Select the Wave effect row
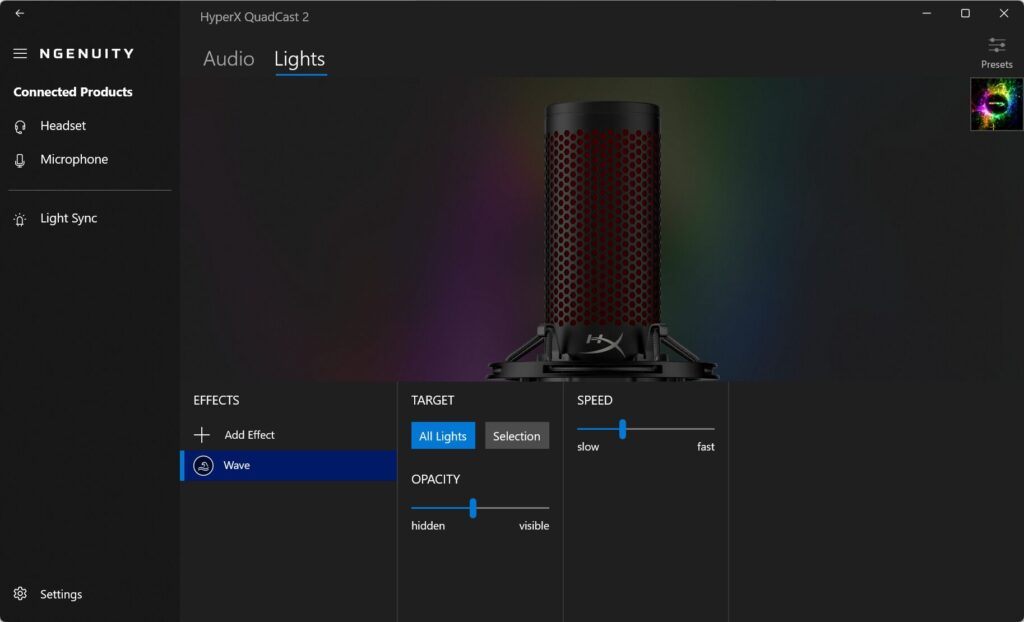 tap(289, 466)
